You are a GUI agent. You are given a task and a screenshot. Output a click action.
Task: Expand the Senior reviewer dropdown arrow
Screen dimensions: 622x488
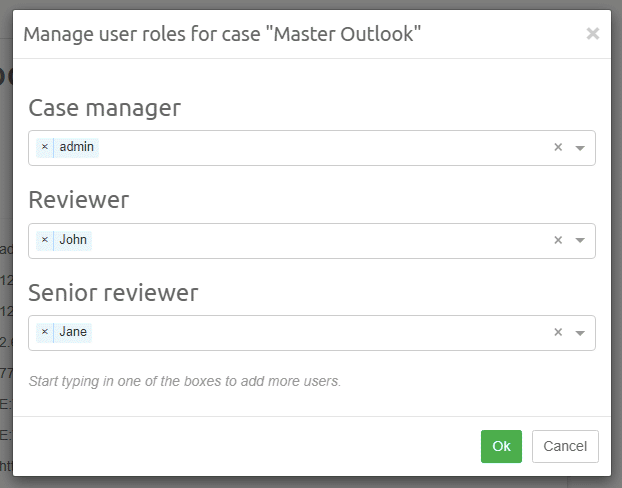pos(580,334)
